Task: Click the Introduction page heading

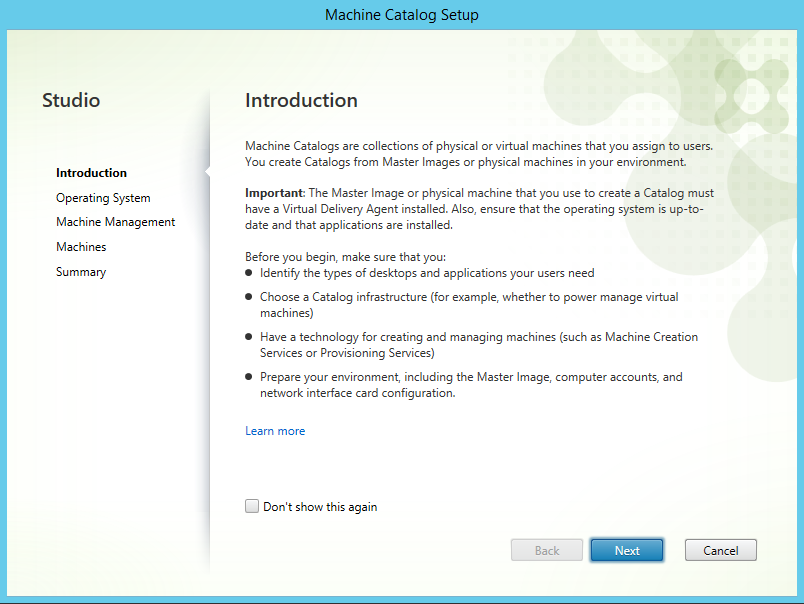Action: pos(302,100)
